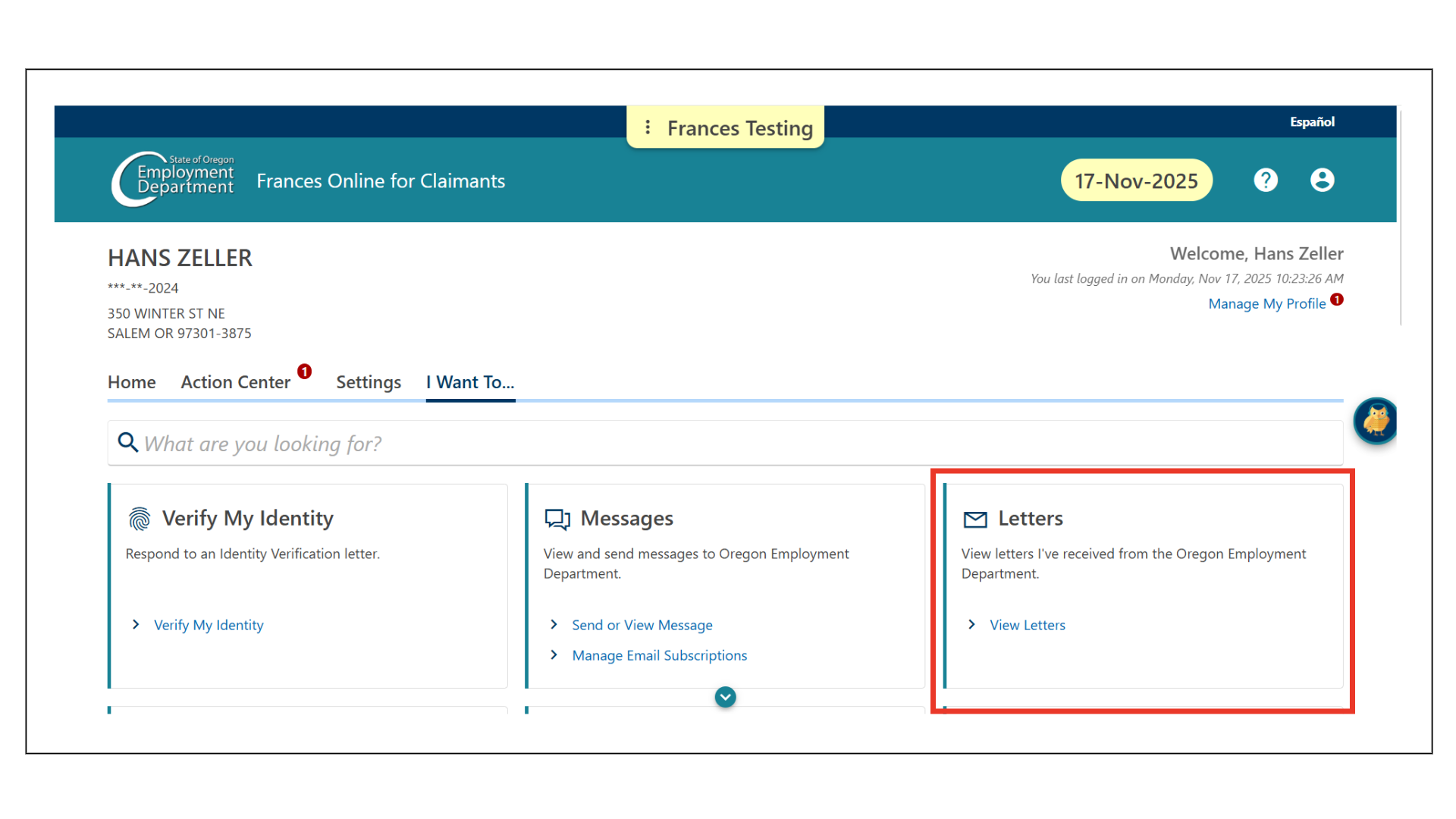Click the search magnifying glass icon
The image size is (1456, 819).
point(128,443)
